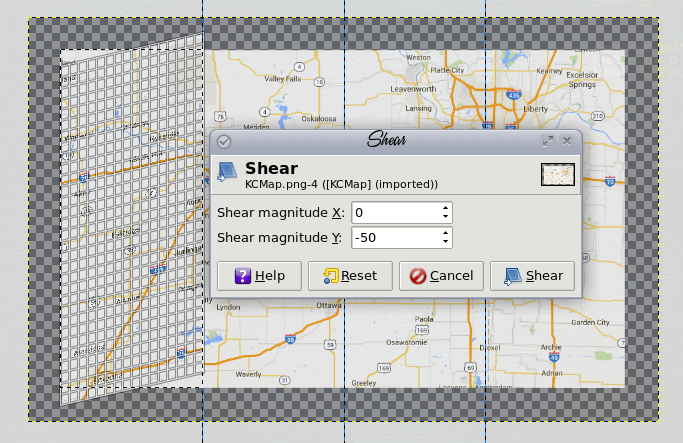Click the Route 59 shield on map

coord(330,345)
